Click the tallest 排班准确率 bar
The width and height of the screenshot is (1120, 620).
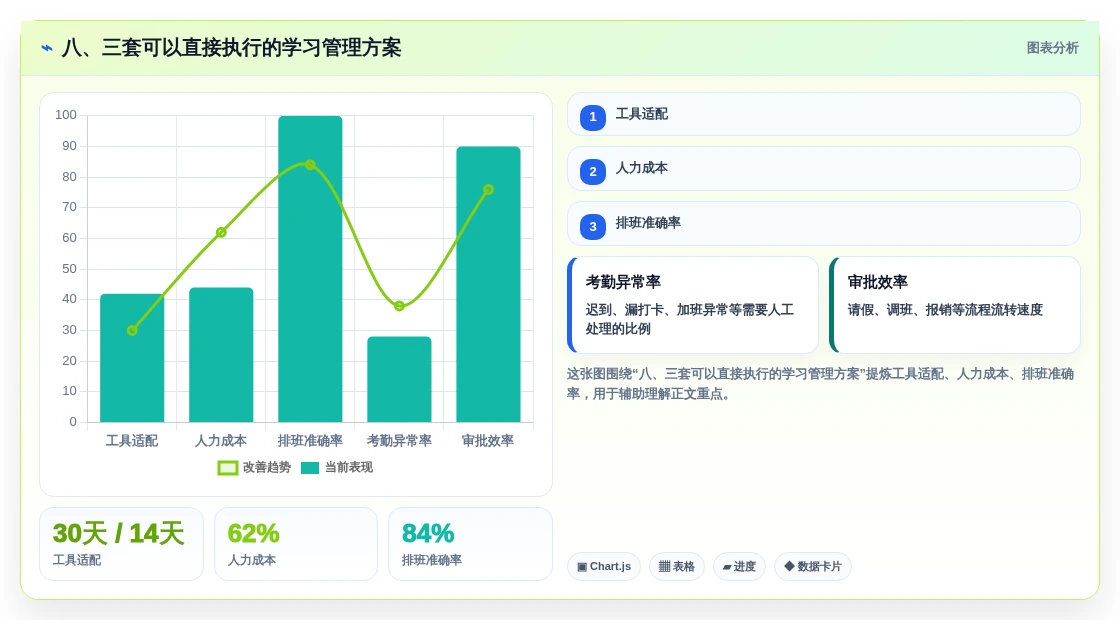310,269
